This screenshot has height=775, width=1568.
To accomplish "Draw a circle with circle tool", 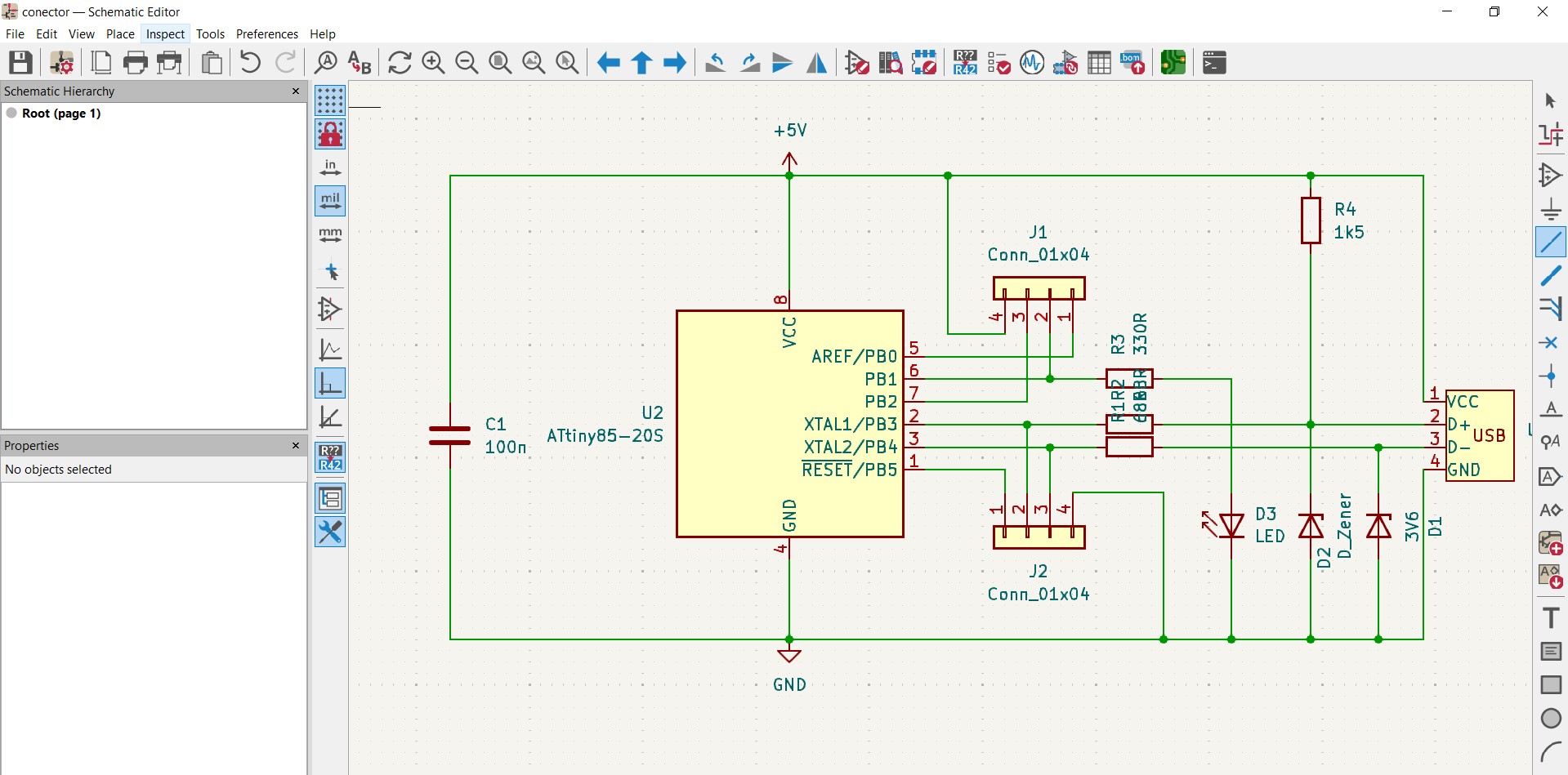I will [x=1550, y=719].
